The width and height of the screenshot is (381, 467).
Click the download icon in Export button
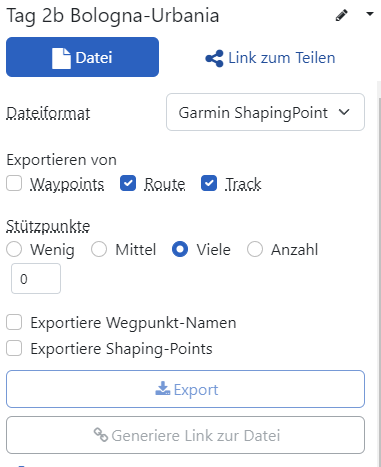[x=163, y=389]
